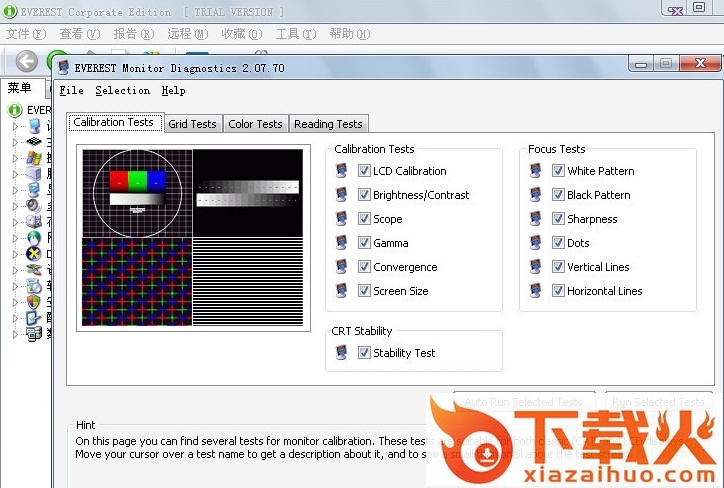724x488 pixels.
Task: Toggle the Black Pattern checkbox
Action: [x=558, y=195]
